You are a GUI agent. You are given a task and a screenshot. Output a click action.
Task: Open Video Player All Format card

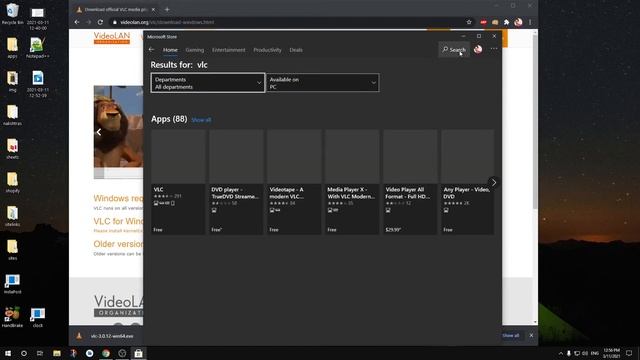pos(410,182)
